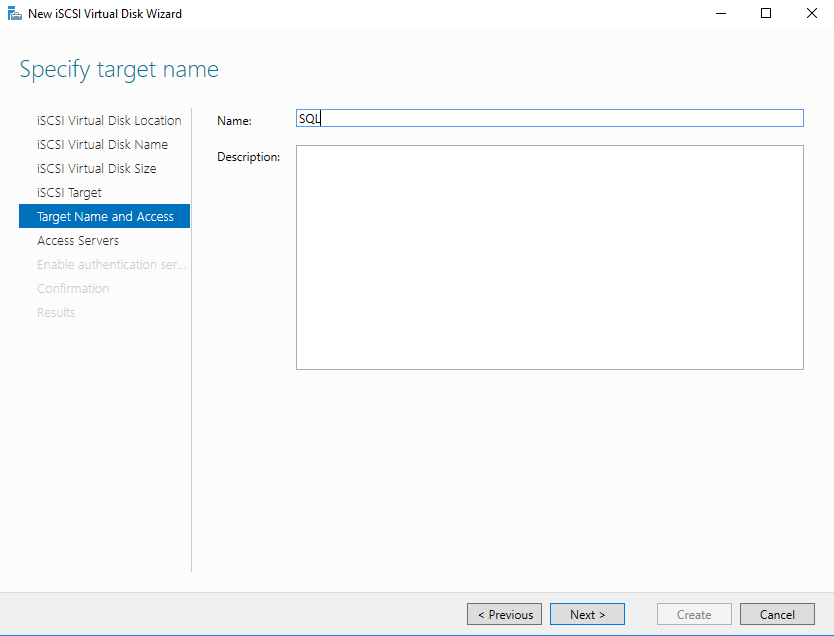Select the iSCSI Virtual Disk Name step
This screenshot has width=834, height=636.
(x=103, y=144)
